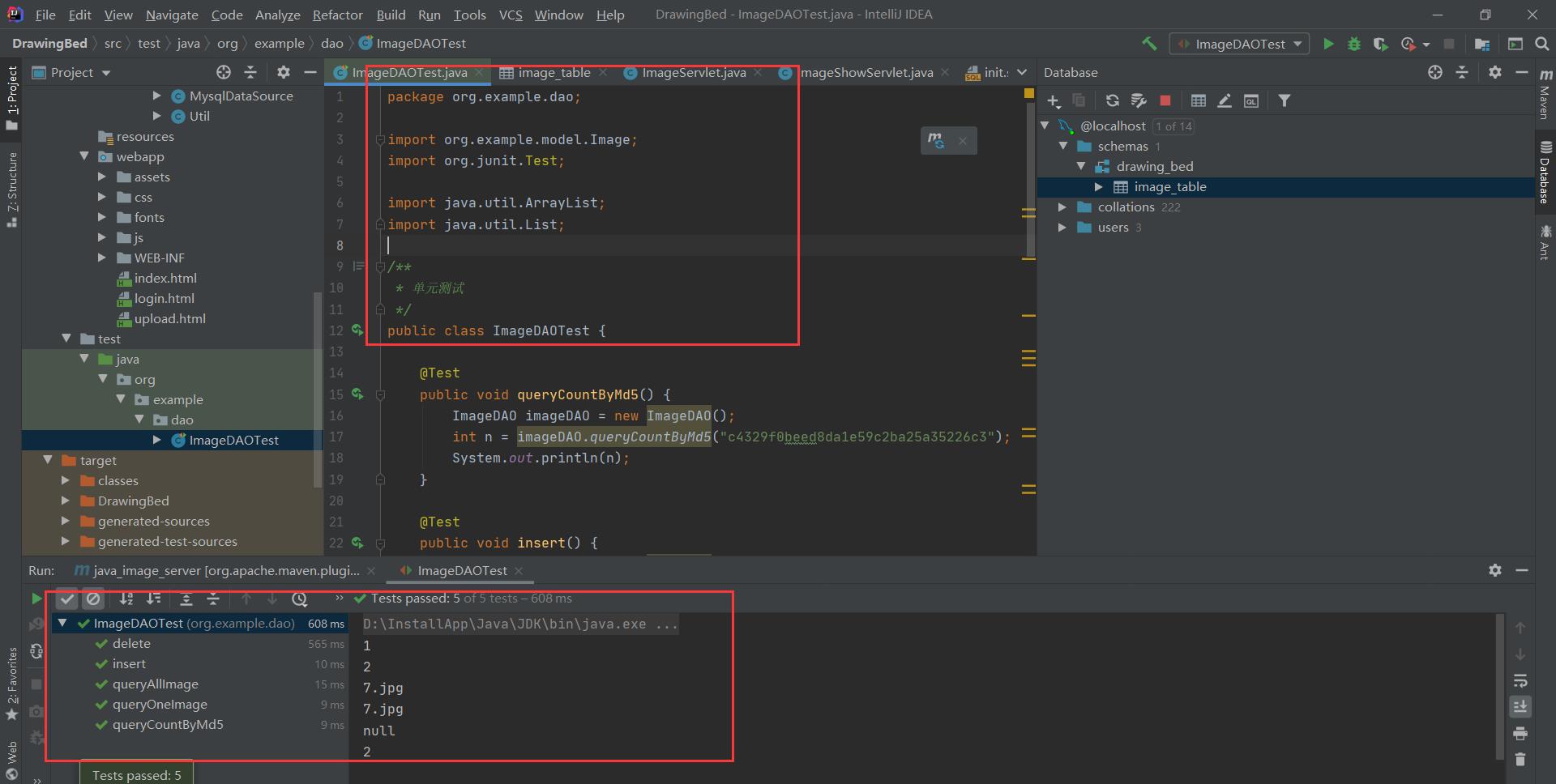Open test history clock icon in Run panel

(x=300, y=599)
